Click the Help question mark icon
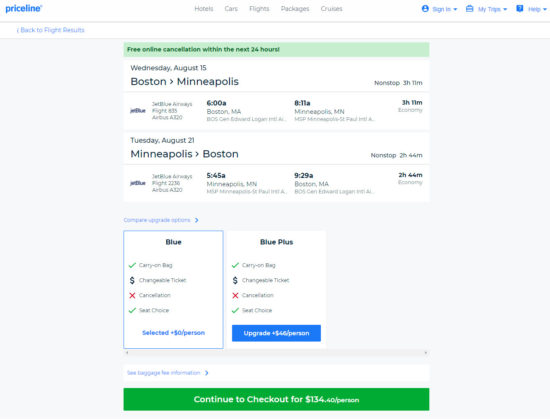This screenshot has width=550, height=419. point(519,9)
